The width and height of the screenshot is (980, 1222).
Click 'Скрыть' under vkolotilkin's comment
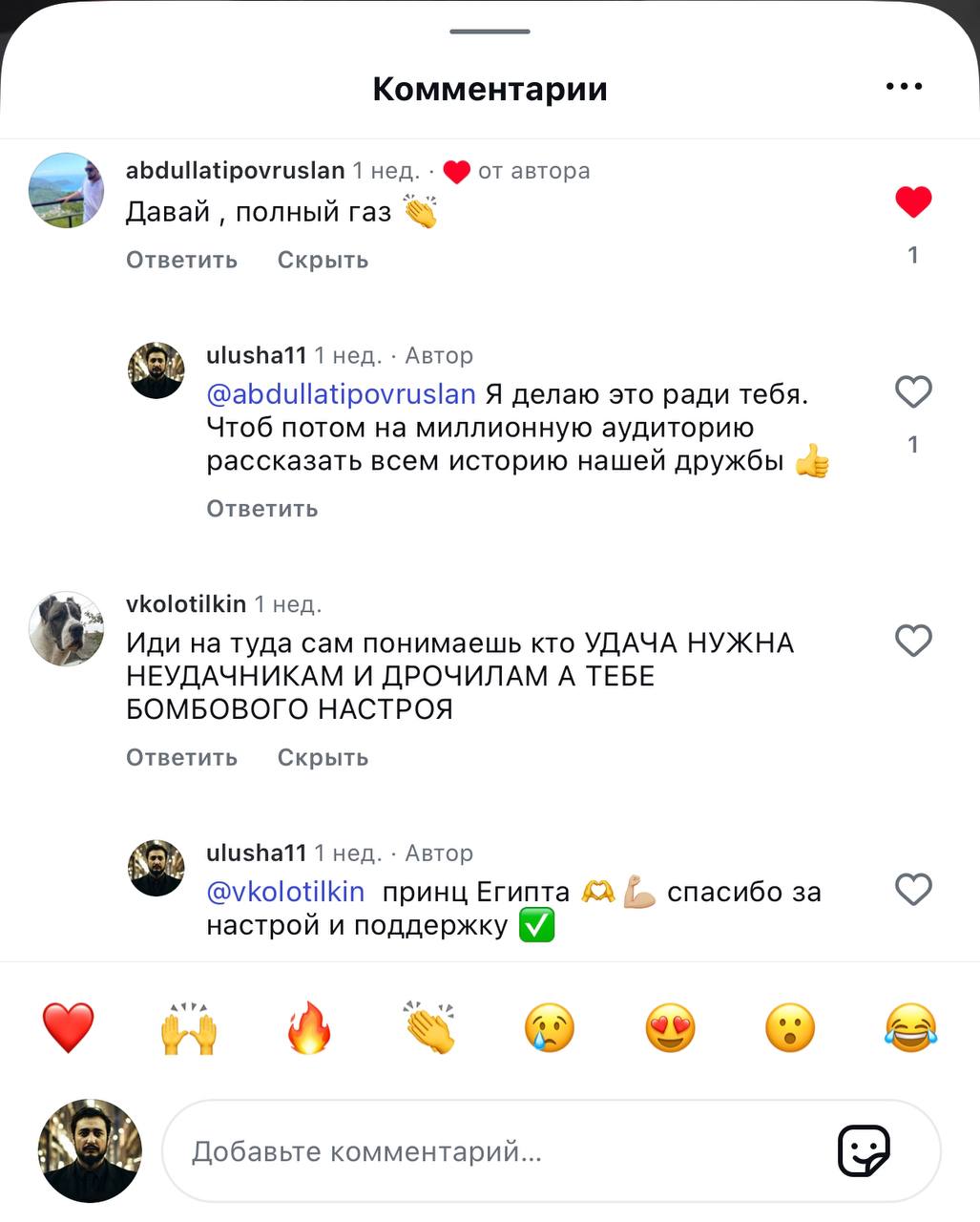tap(323, 757)
